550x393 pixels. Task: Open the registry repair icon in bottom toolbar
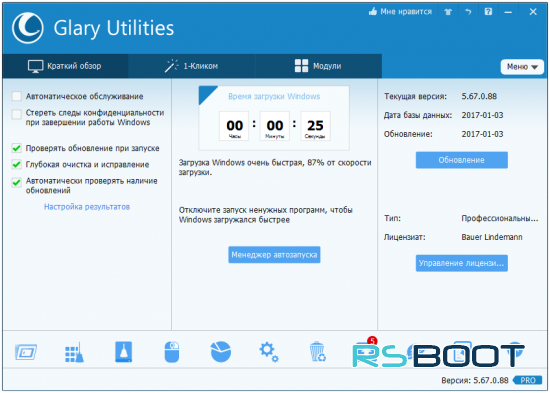point(26,352)
